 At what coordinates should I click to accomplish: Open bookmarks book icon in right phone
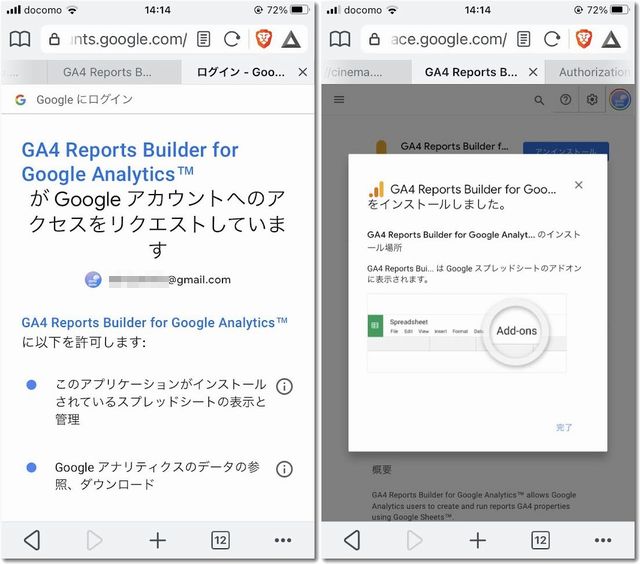pos(340,39)
